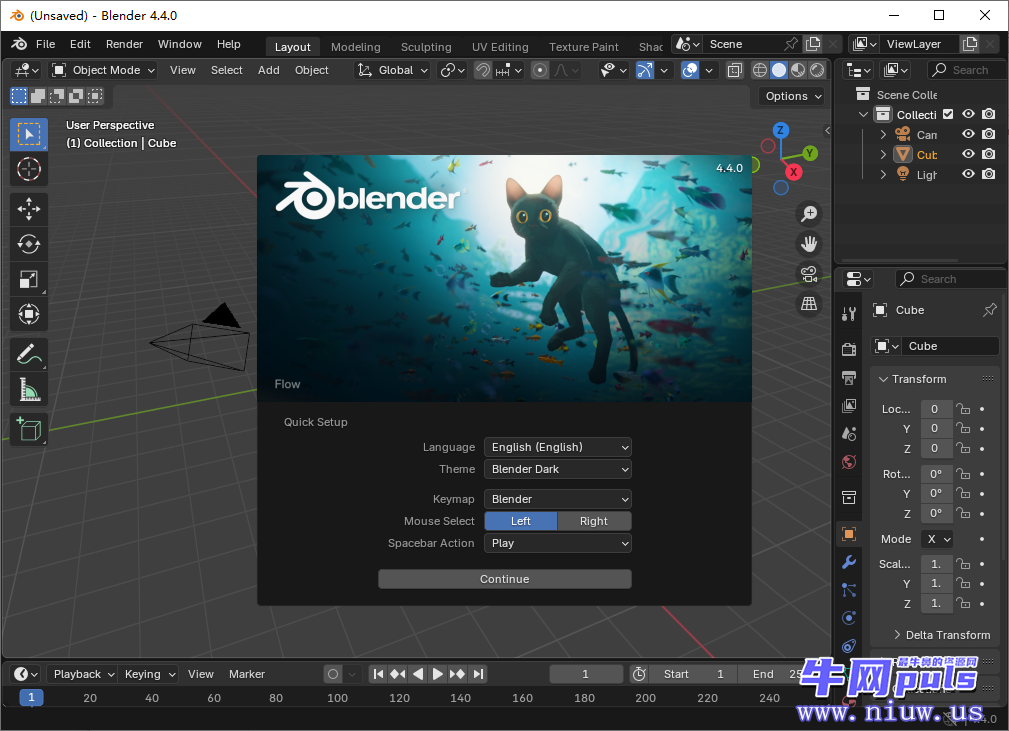Click the timeline Start frame field

coord(694,674)
